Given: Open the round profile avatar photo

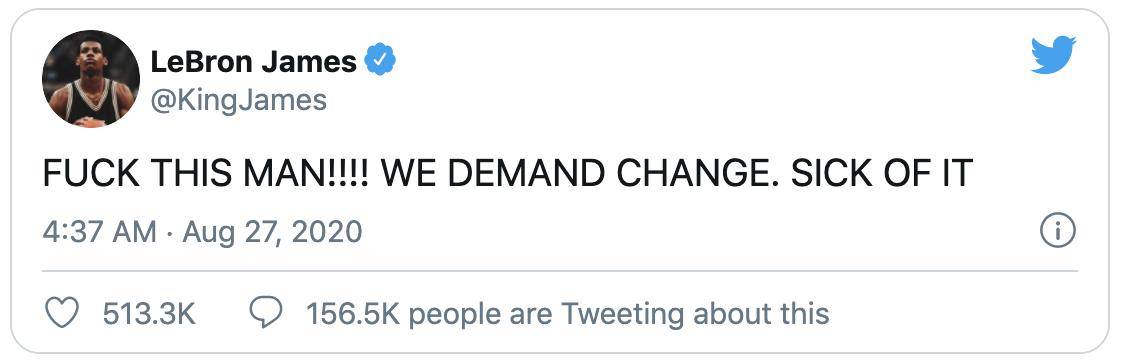Looking at the screenshot, I should [x=91, y=79].
